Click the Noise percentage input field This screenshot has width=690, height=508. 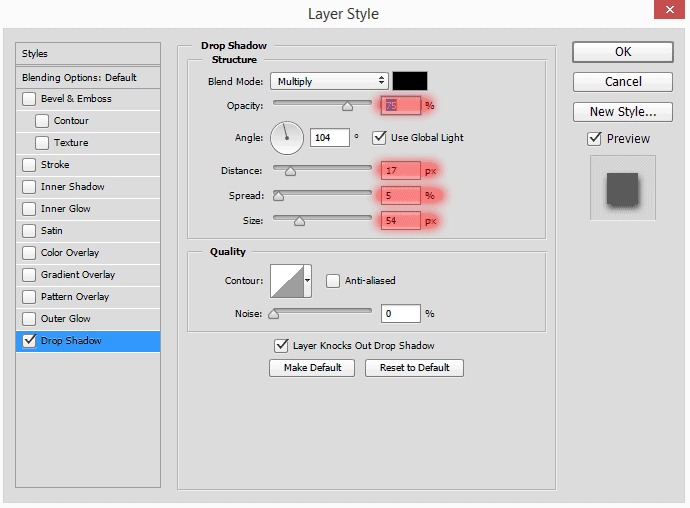[400, 313]
